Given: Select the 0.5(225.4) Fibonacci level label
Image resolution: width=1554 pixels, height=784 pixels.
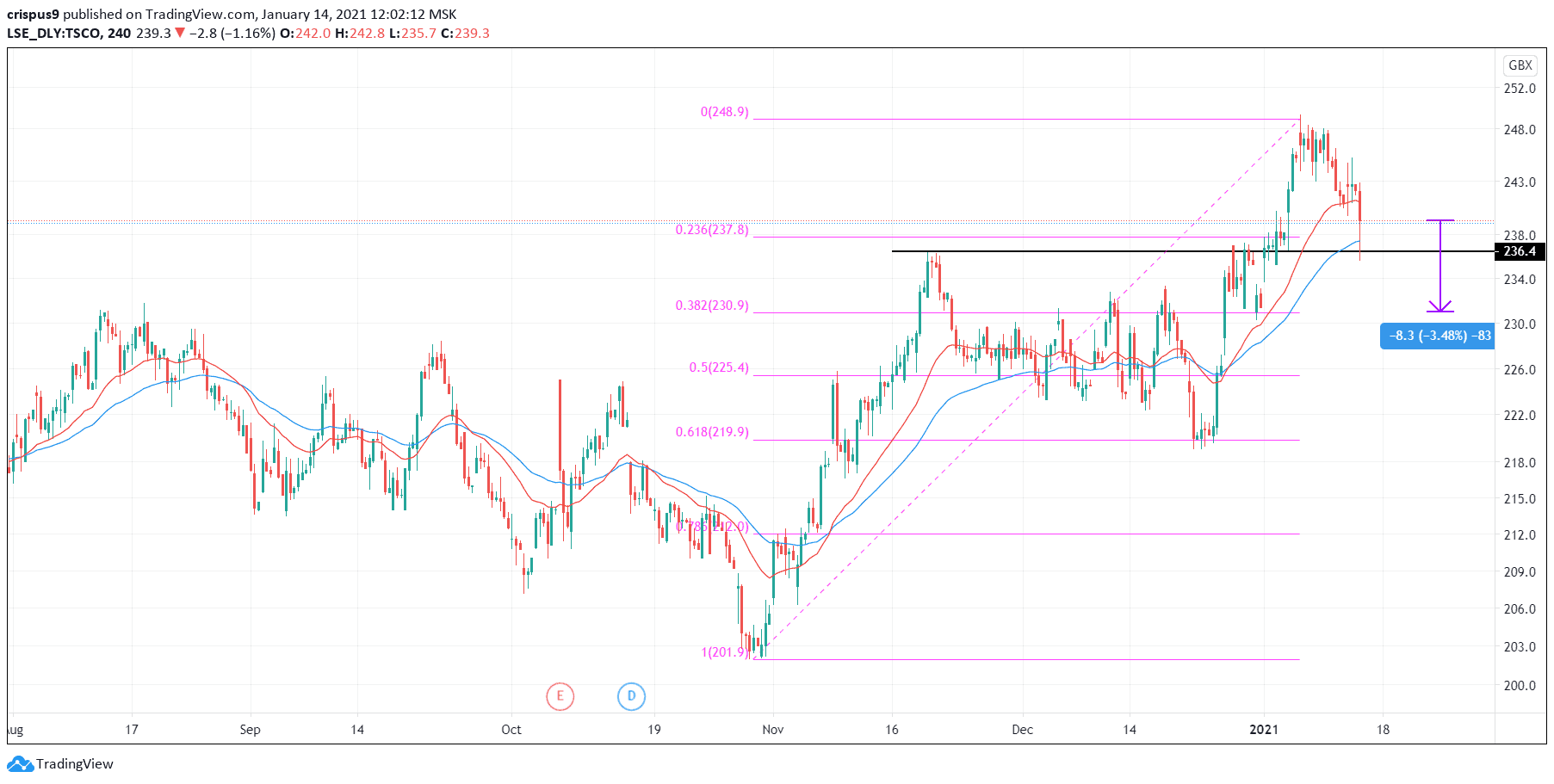Looking at the screenshot, I should pyautogui.click(x=719, y=367).
